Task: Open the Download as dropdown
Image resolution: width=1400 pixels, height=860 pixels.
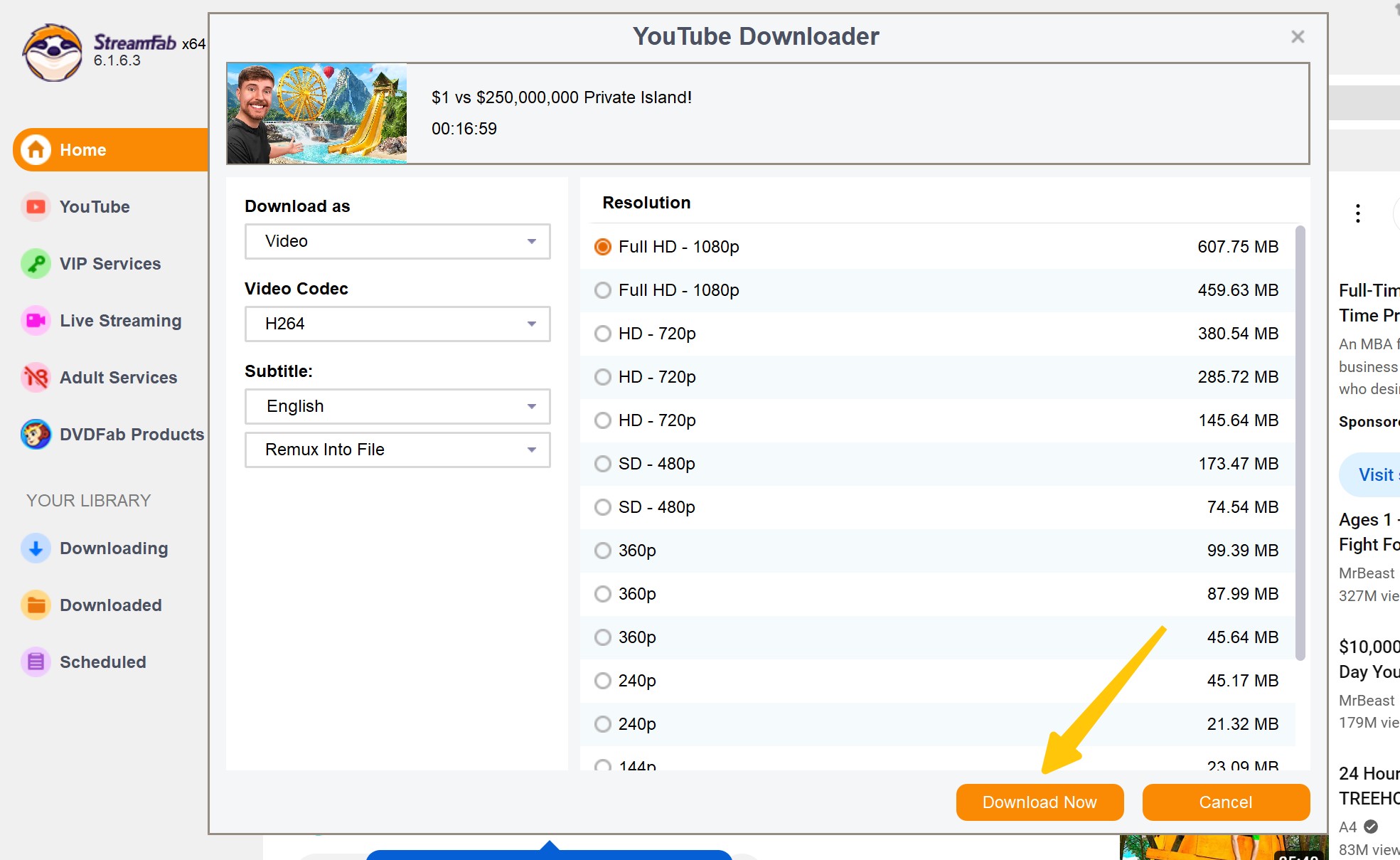Action: point(397,241)
